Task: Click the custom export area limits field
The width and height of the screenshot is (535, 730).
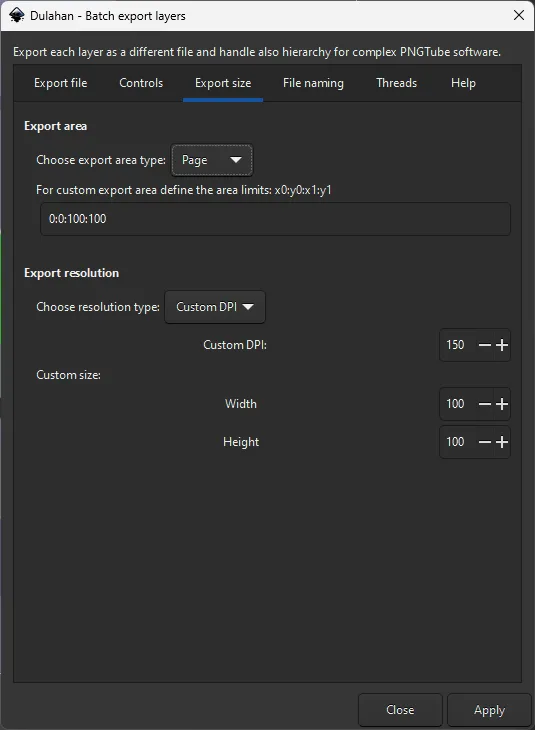Action: coord(275,219)
